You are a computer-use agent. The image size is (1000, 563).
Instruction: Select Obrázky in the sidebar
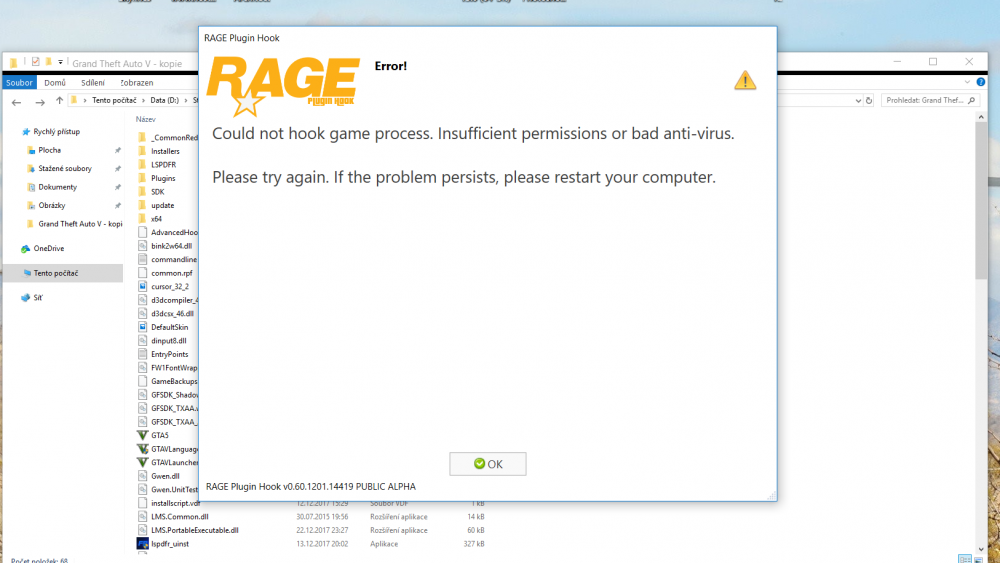[x=52, y=205]
